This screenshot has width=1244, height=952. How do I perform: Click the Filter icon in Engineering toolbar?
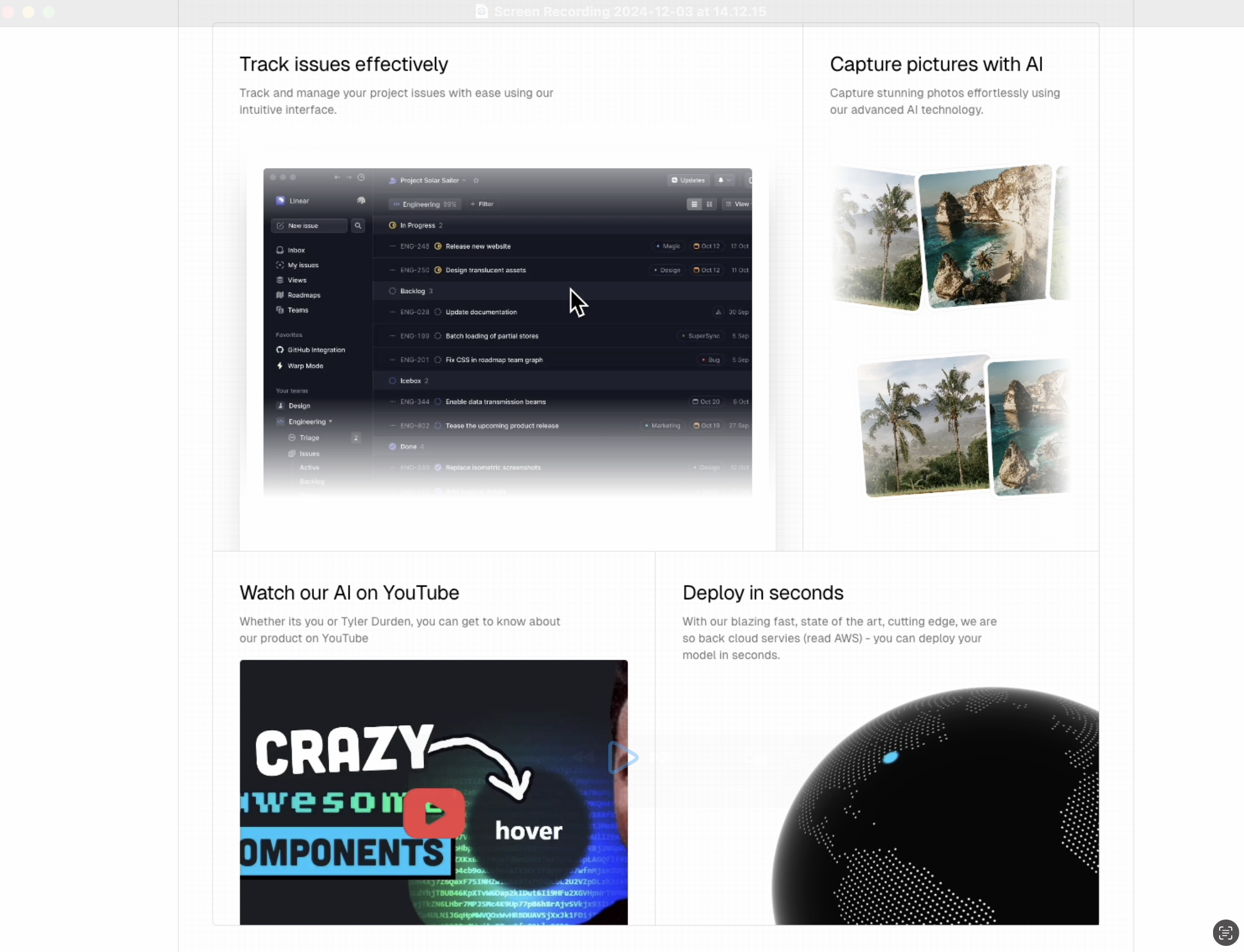click(483, 204)
